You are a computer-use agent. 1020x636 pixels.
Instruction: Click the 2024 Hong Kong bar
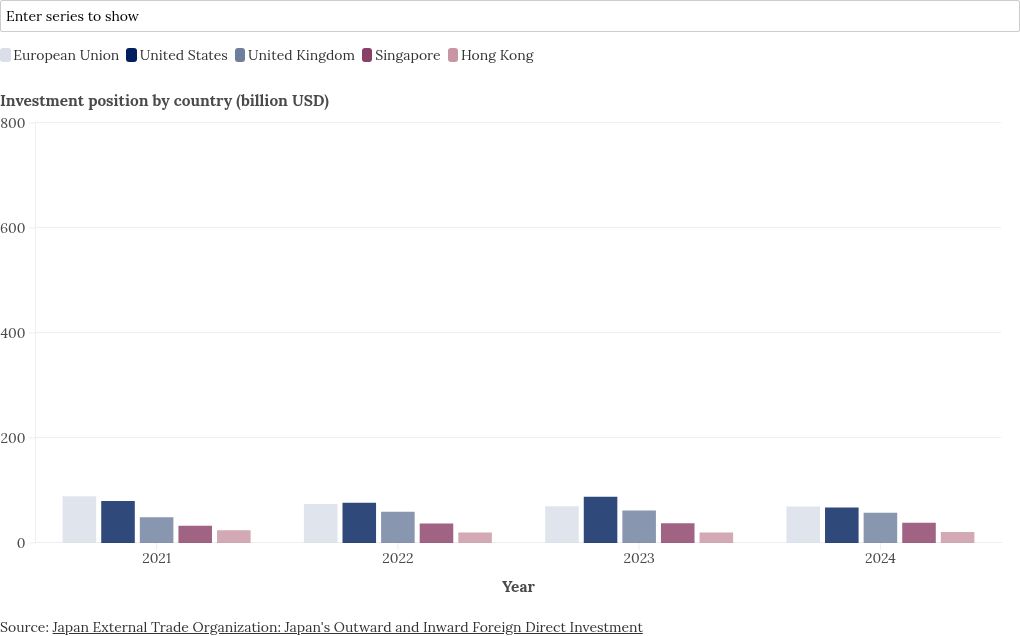click(x=957, y=537)
